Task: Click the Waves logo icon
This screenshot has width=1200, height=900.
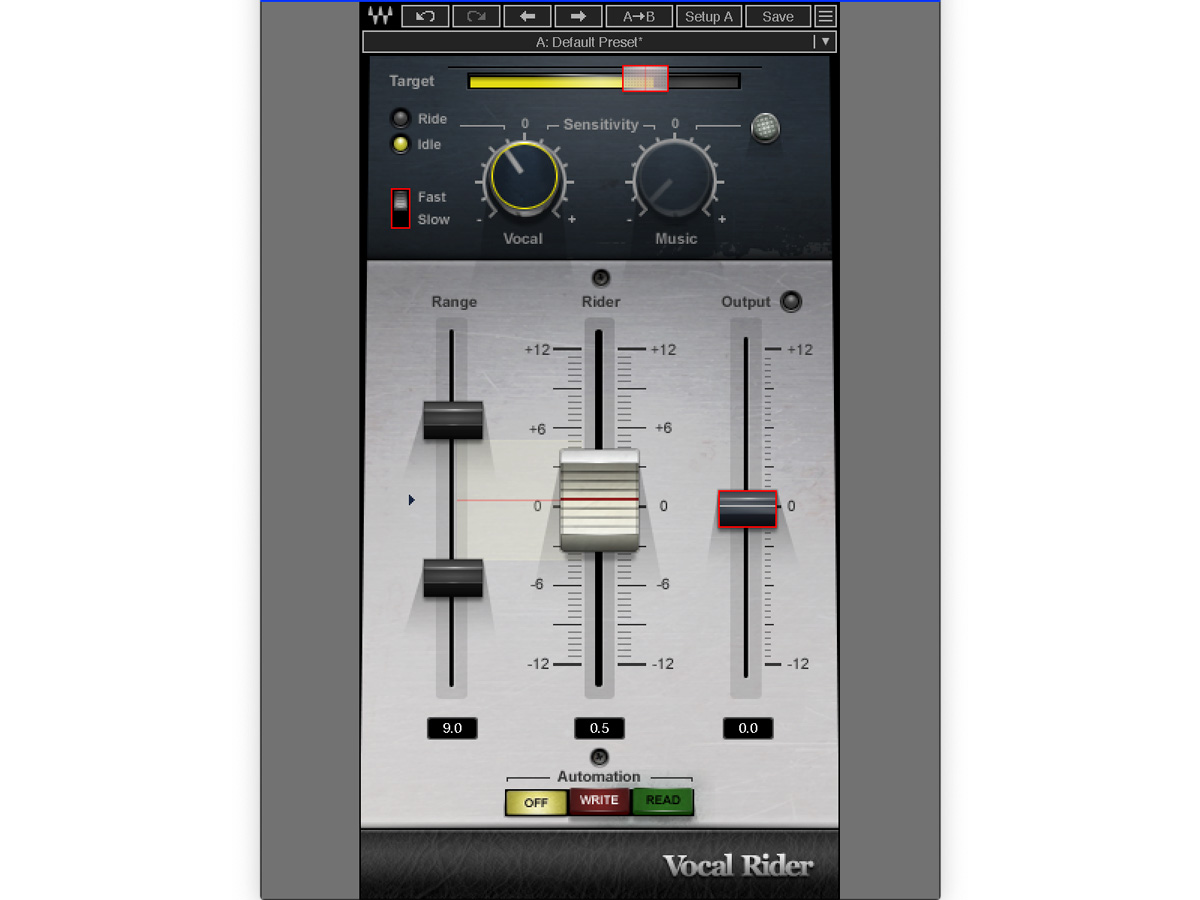Action: pos(380,16)
